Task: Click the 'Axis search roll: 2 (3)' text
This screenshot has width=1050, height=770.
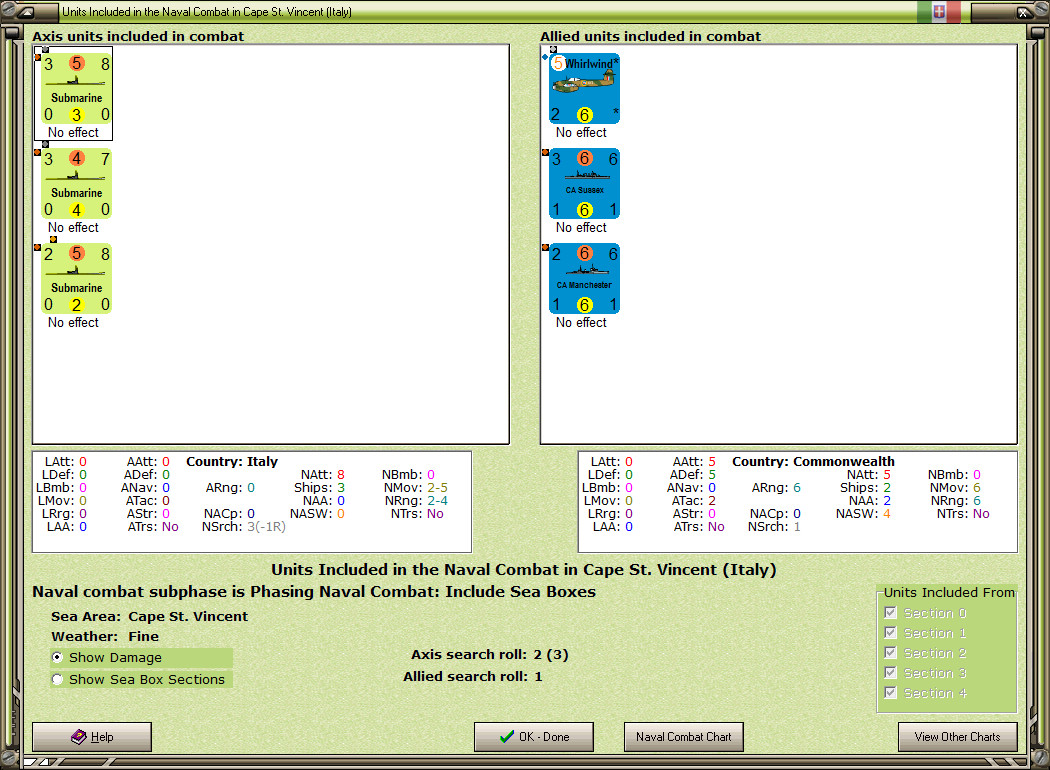Action: tap(490, 654)
